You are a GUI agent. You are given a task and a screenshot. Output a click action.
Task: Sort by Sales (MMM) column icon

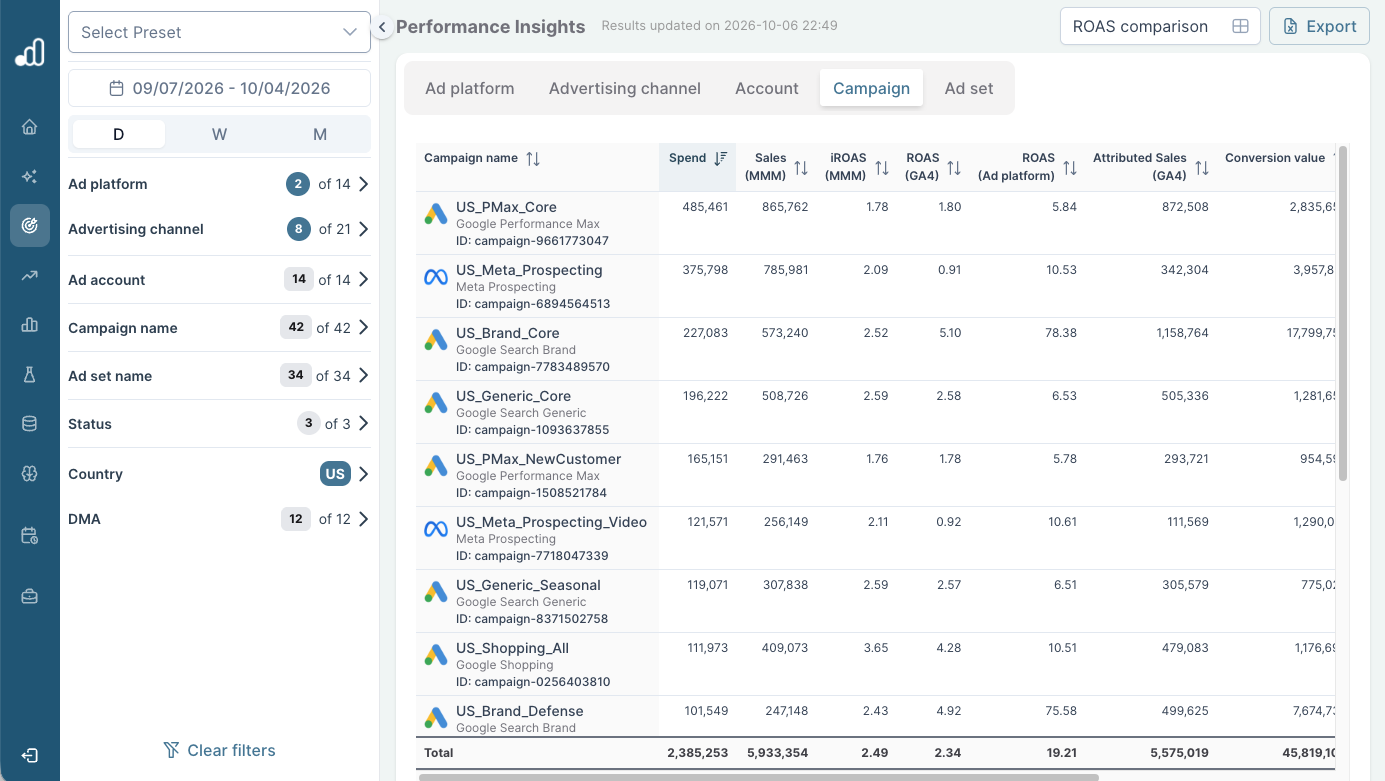[x=801, y=169]
